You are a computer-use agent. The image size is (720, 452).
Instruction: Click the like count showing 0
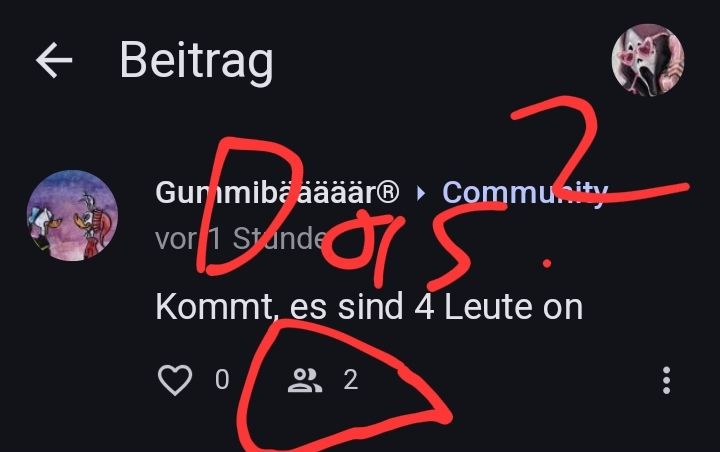(x=222, y=380)
